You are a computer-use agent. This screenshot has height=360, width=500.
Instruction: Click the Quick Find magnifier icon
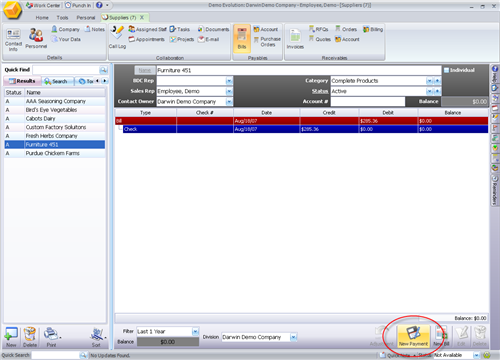103,70
